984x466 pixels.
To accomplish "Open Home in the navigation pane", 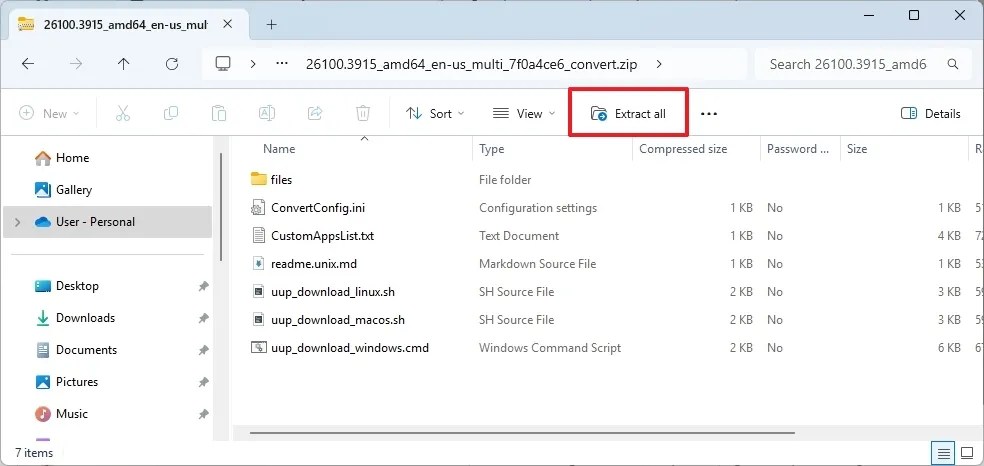I will 107,157.
